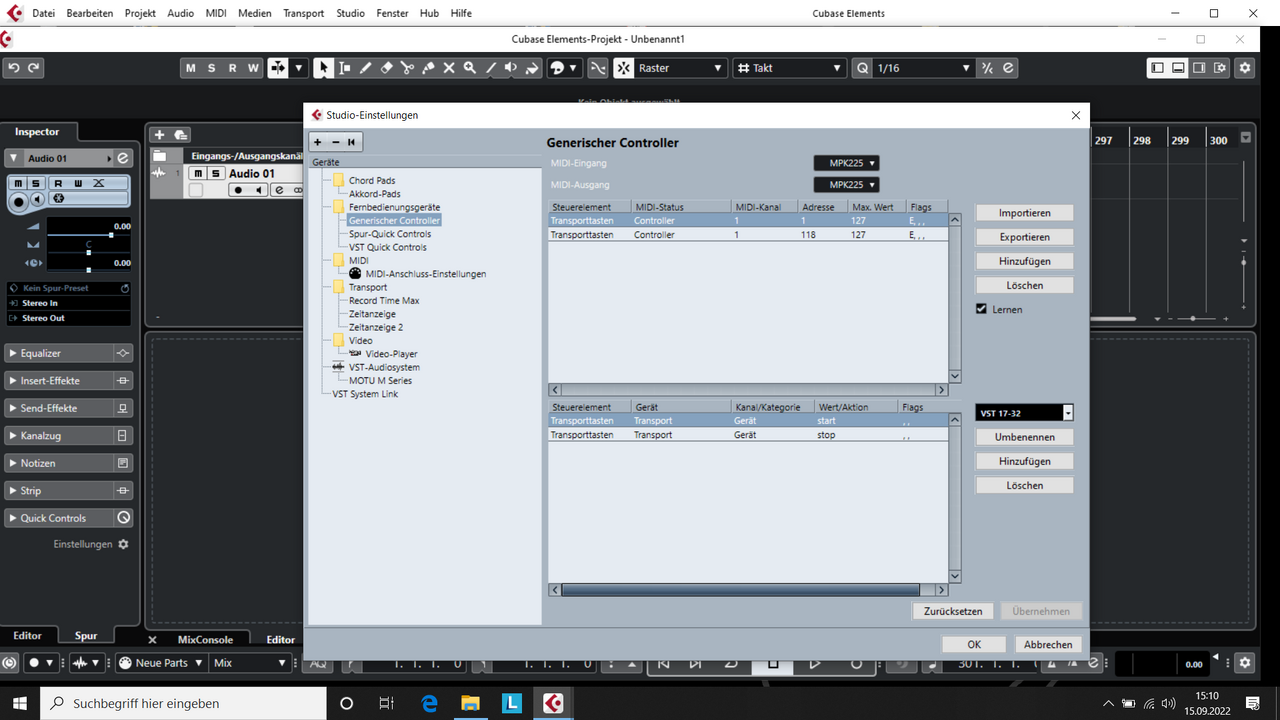Click remove device minus in Studio-Einstellungen
This screenshot has width=1280, height=720.
pyautogui.click(x=335, y=142)
